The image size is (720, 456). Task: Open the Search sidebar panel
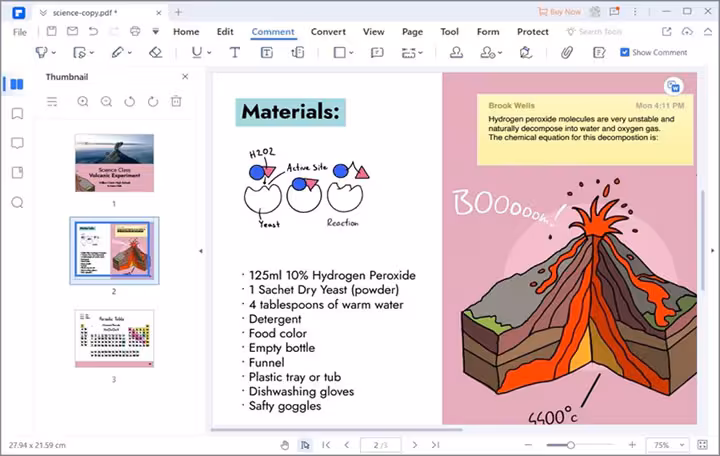17,203
